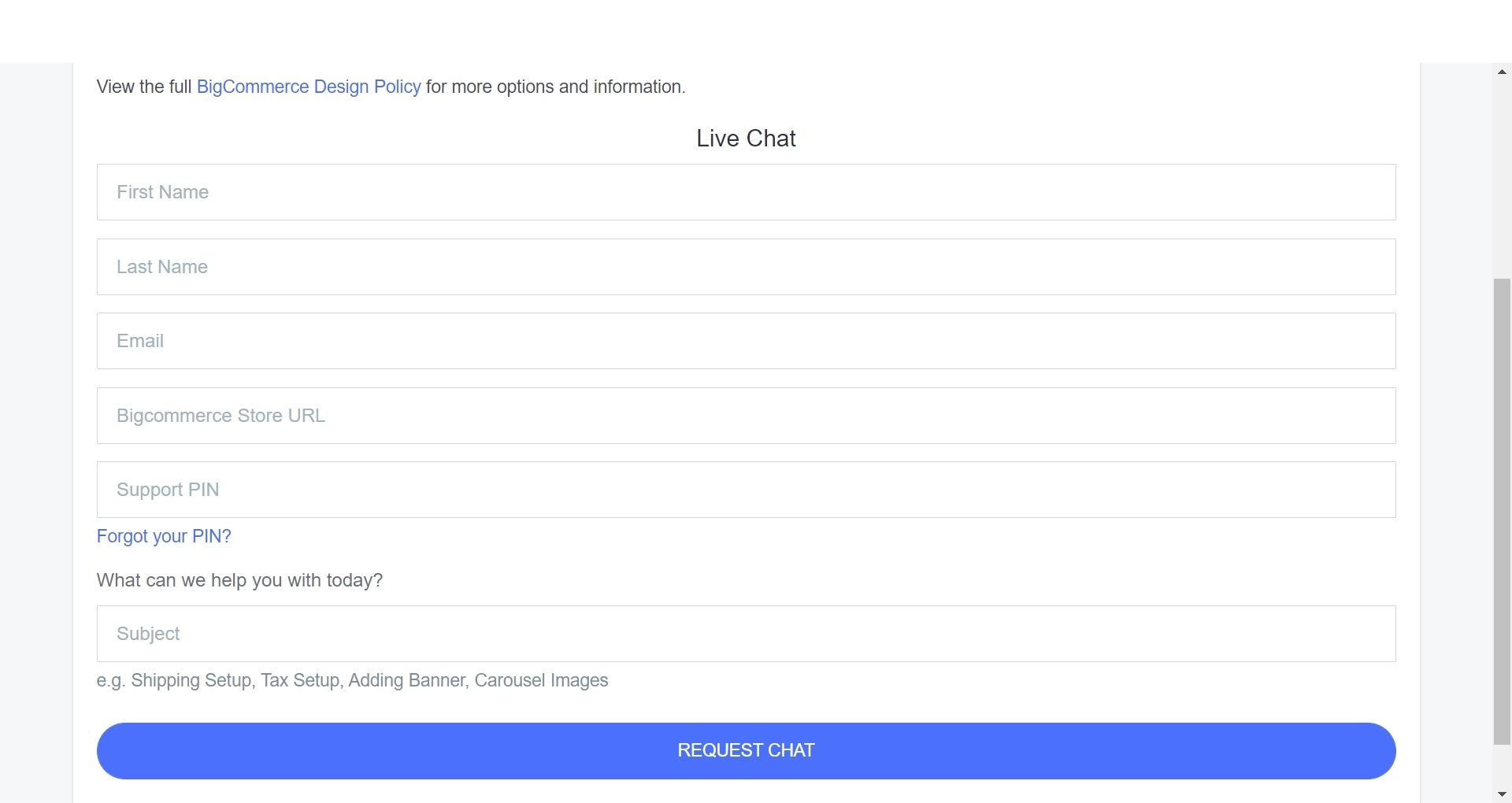This screenshot has height=803, width=1512.
Task: Click the "for more options and information" text
Action: tap(555, 87)
